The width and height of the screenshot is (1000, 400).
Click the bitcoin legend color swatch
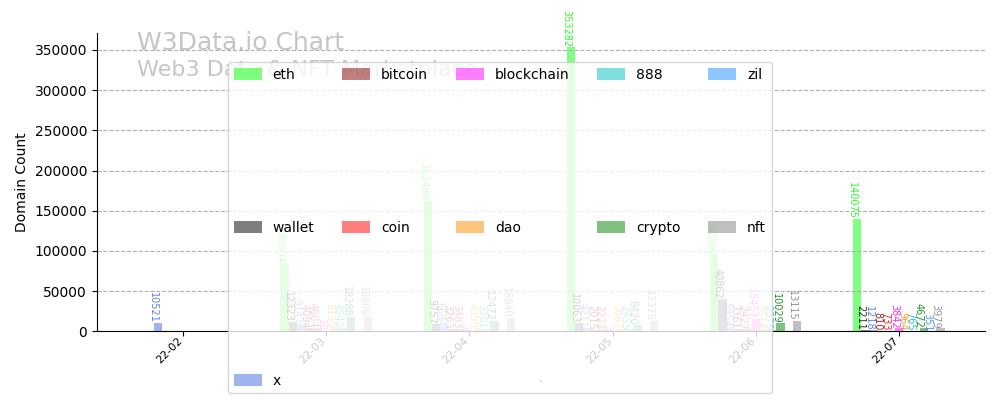pyautogui.click(x=356, y=74)
